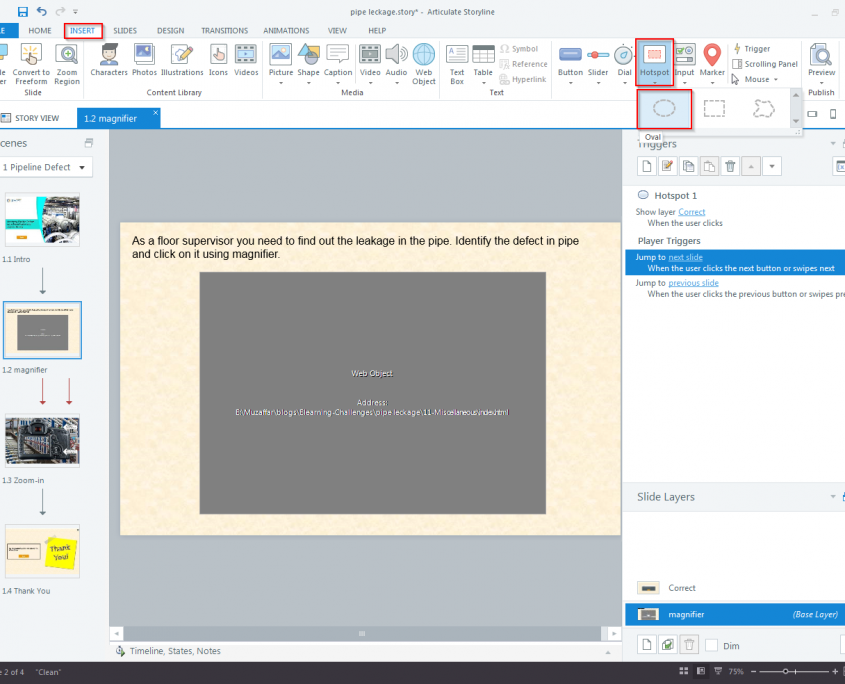This screenshot has height=684, width=845.
Task: Enable the Scrolling Panel option
Action: click(765, 64)
